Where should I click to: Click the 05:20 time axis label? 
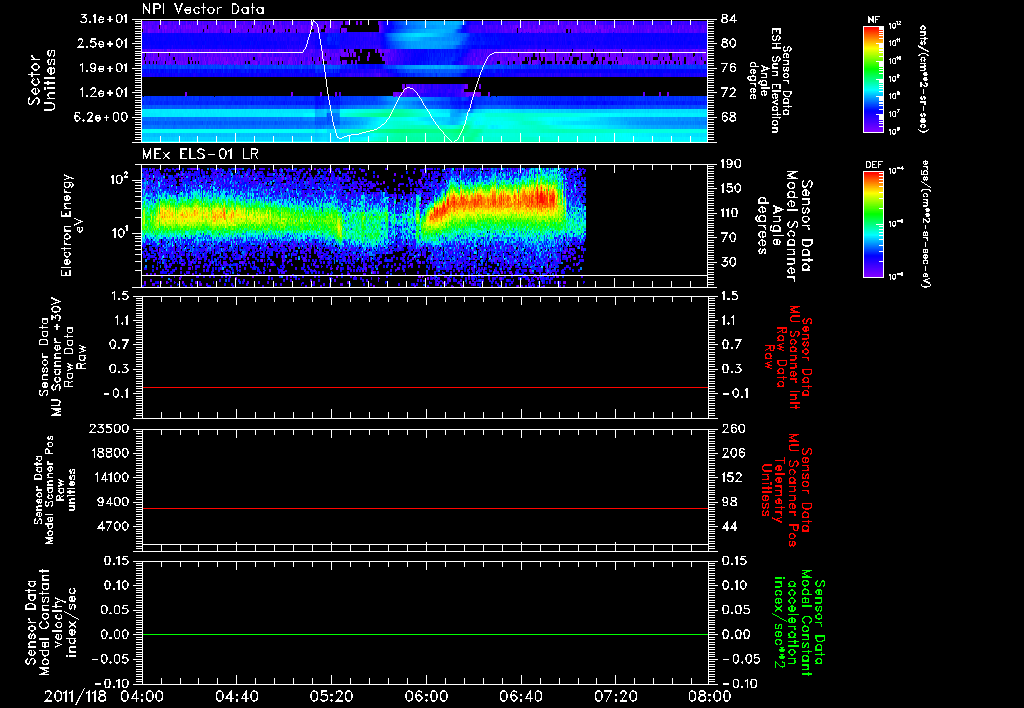332,696
